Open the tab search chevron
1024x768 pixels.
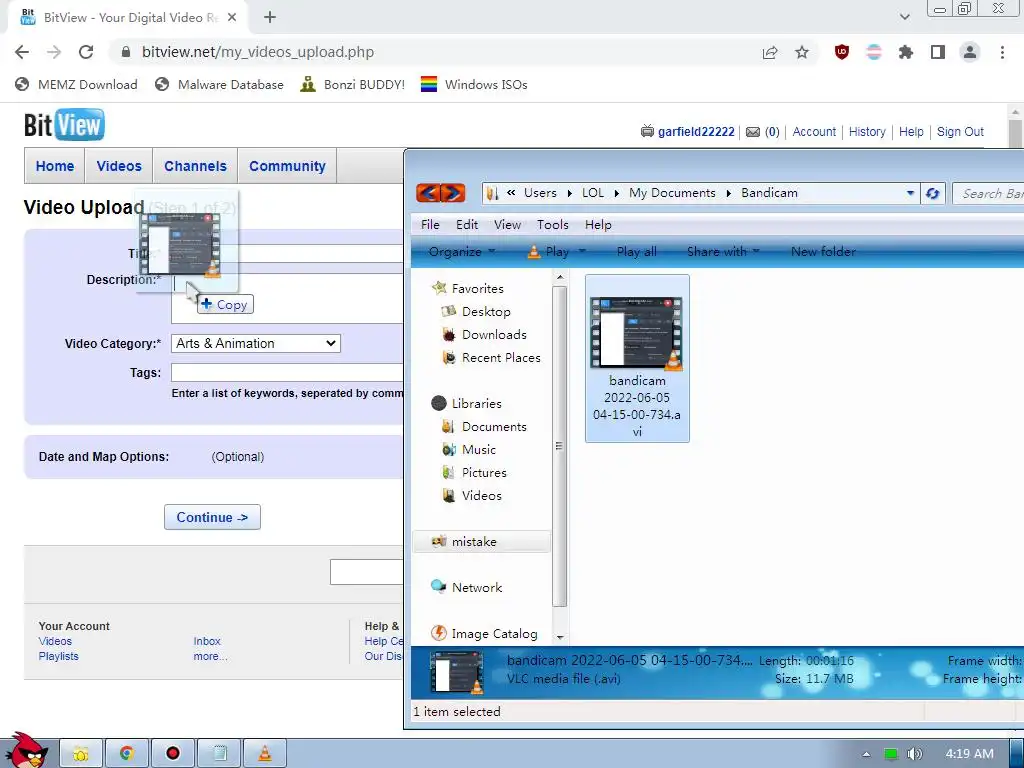click(x=904, y=17)
